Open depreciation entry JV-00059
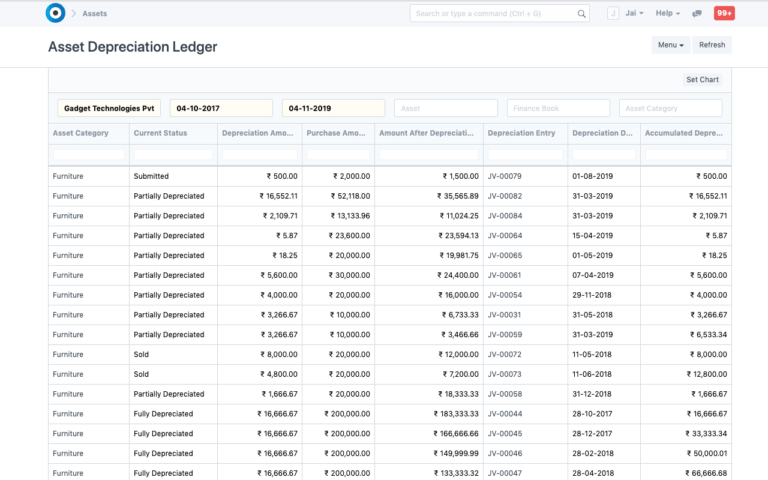The width and height of the screenshot is (768, 480). pyautogui.click(x=504, y=335)
